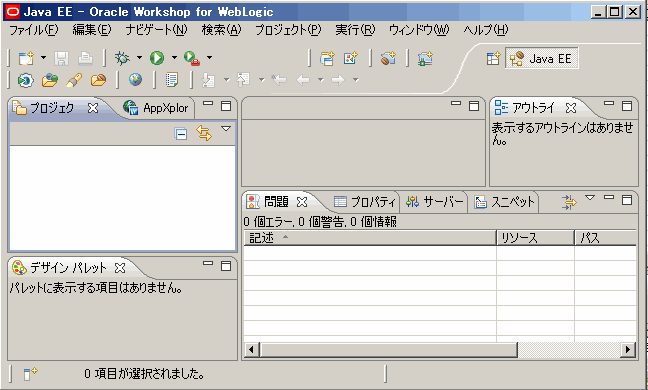Screen dimensions: 648x390
Task: Open the 編集(E) menu
Action: (x=92, y=30)
